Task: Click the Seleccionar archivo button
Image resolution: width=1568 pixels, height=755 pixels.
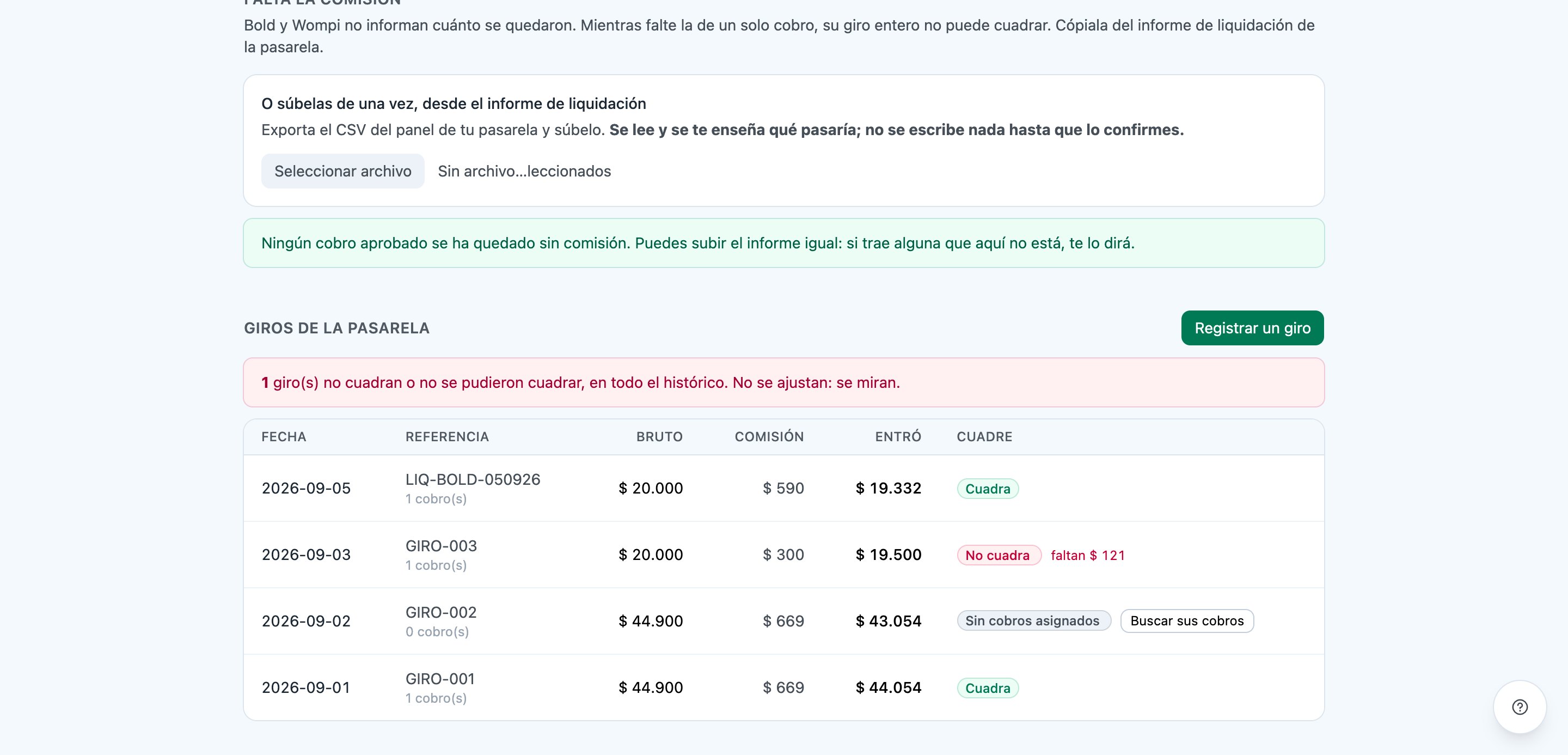Action: [342, 171]
